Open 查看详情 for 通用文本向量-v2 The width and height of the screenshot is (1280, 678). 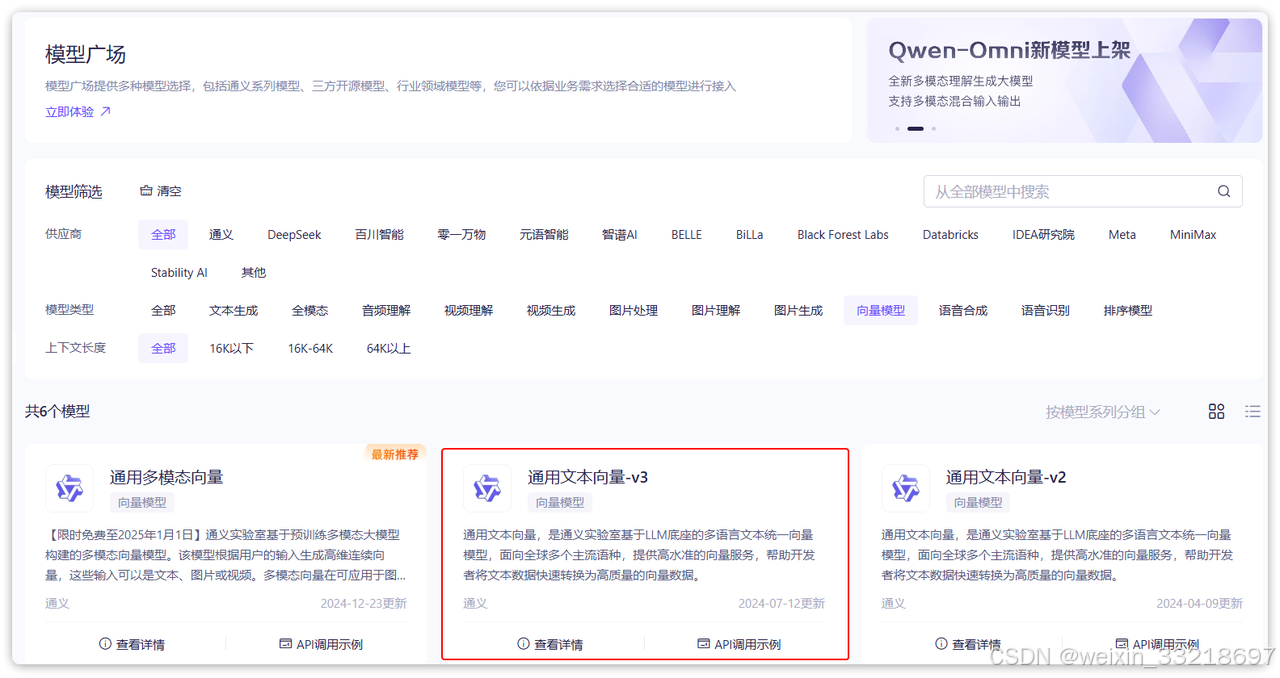tap(968, 644)
